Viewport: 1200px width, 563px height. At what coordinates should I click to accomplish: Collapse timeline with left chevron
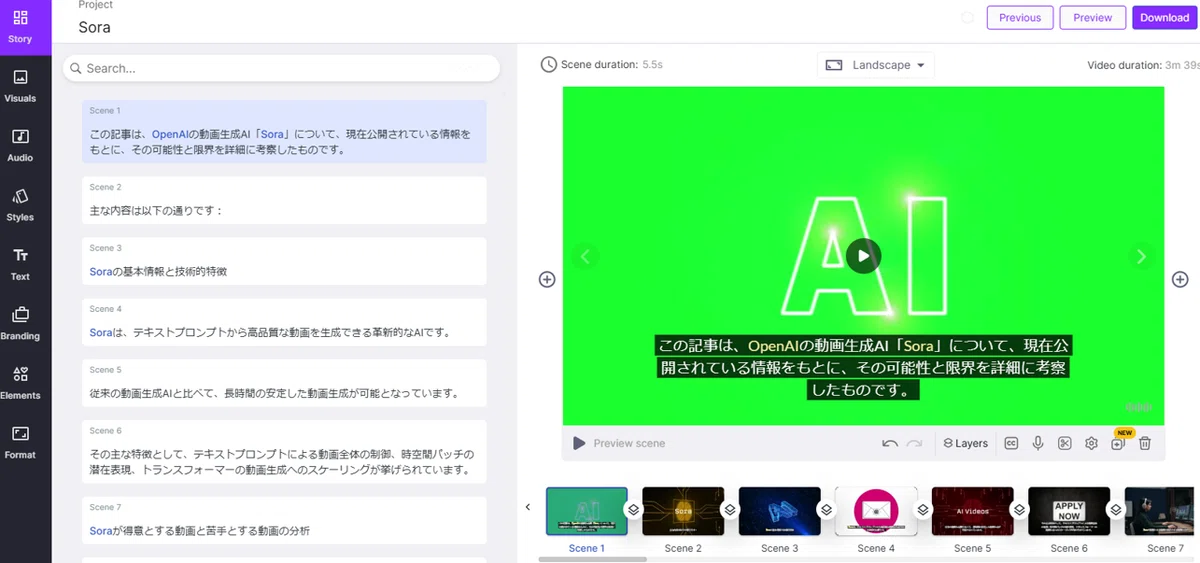(528, 507)
